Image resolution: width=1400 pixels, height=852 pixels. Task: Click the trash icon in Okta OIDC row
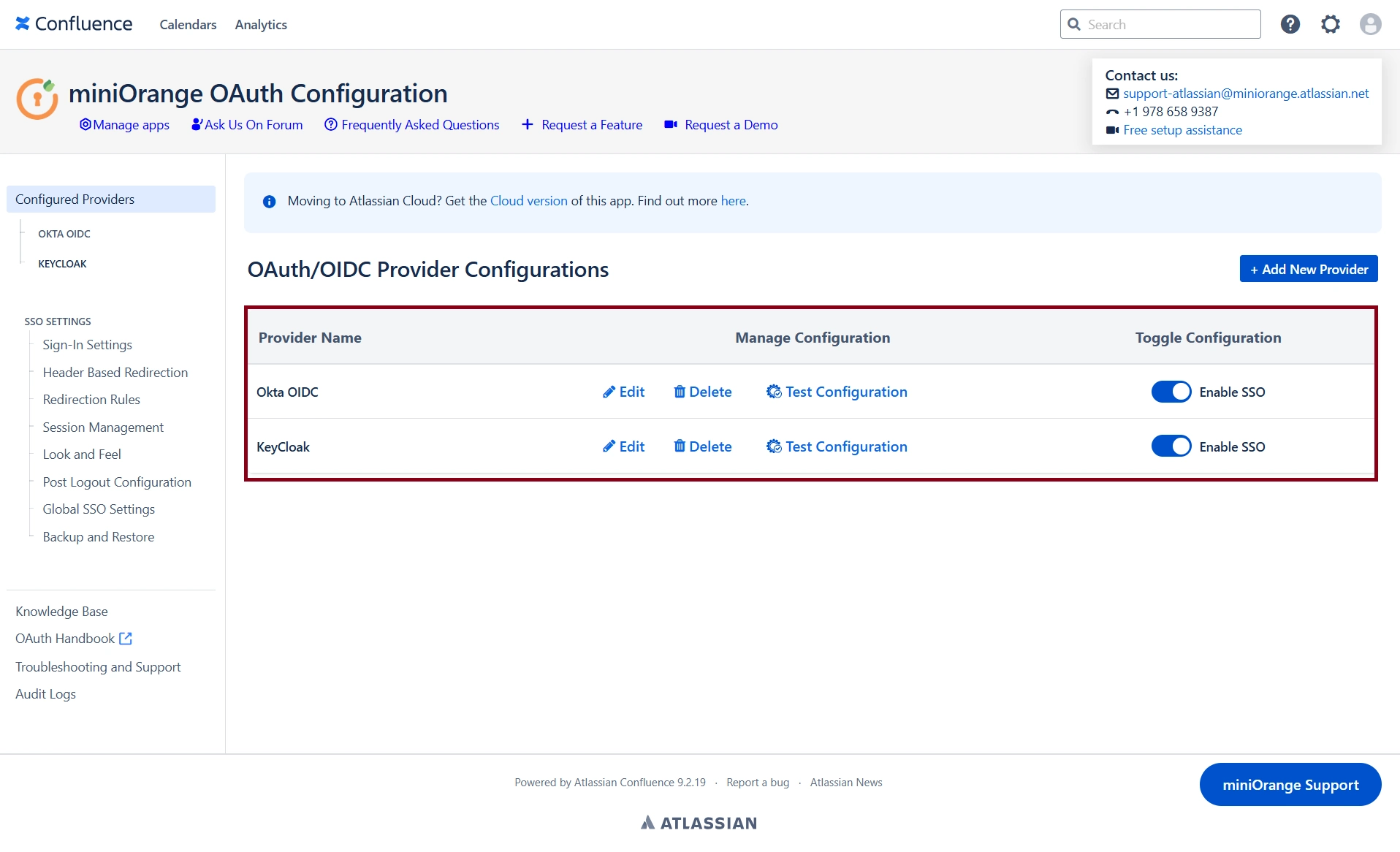click(680, 392)
